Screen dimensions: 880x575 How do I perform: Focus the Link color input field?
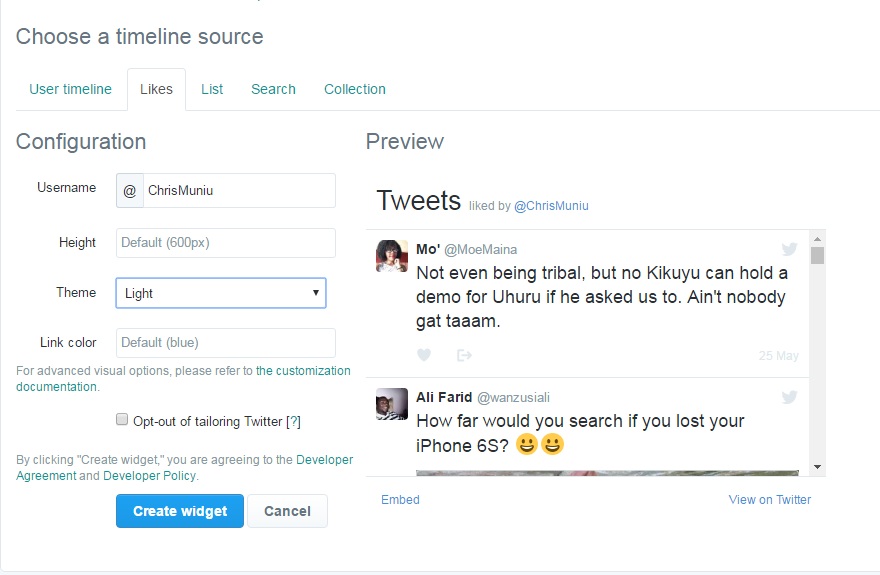click(226, 342)
